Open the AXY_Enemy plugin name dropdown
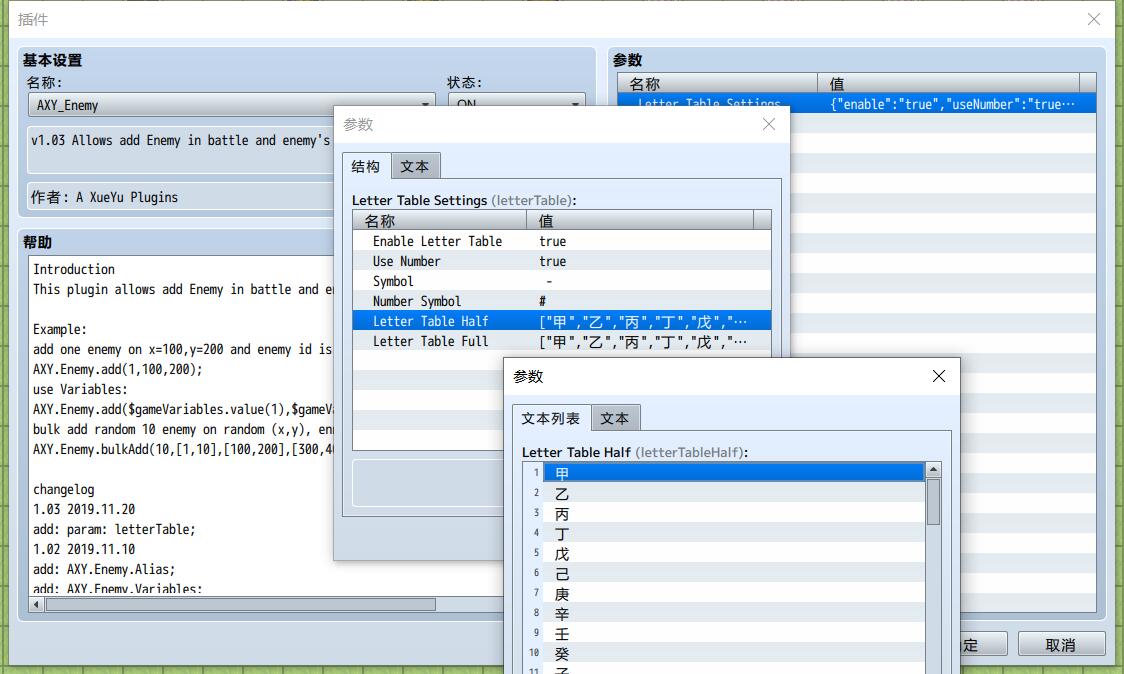Image resolution: width=1124 pixels, height=674 pixels. tap(231, 105)
